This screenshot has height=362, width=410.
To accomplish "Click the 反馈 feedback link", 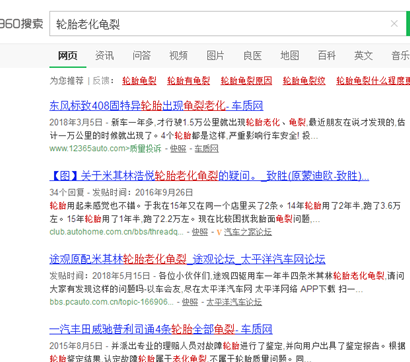I will 102,81.
